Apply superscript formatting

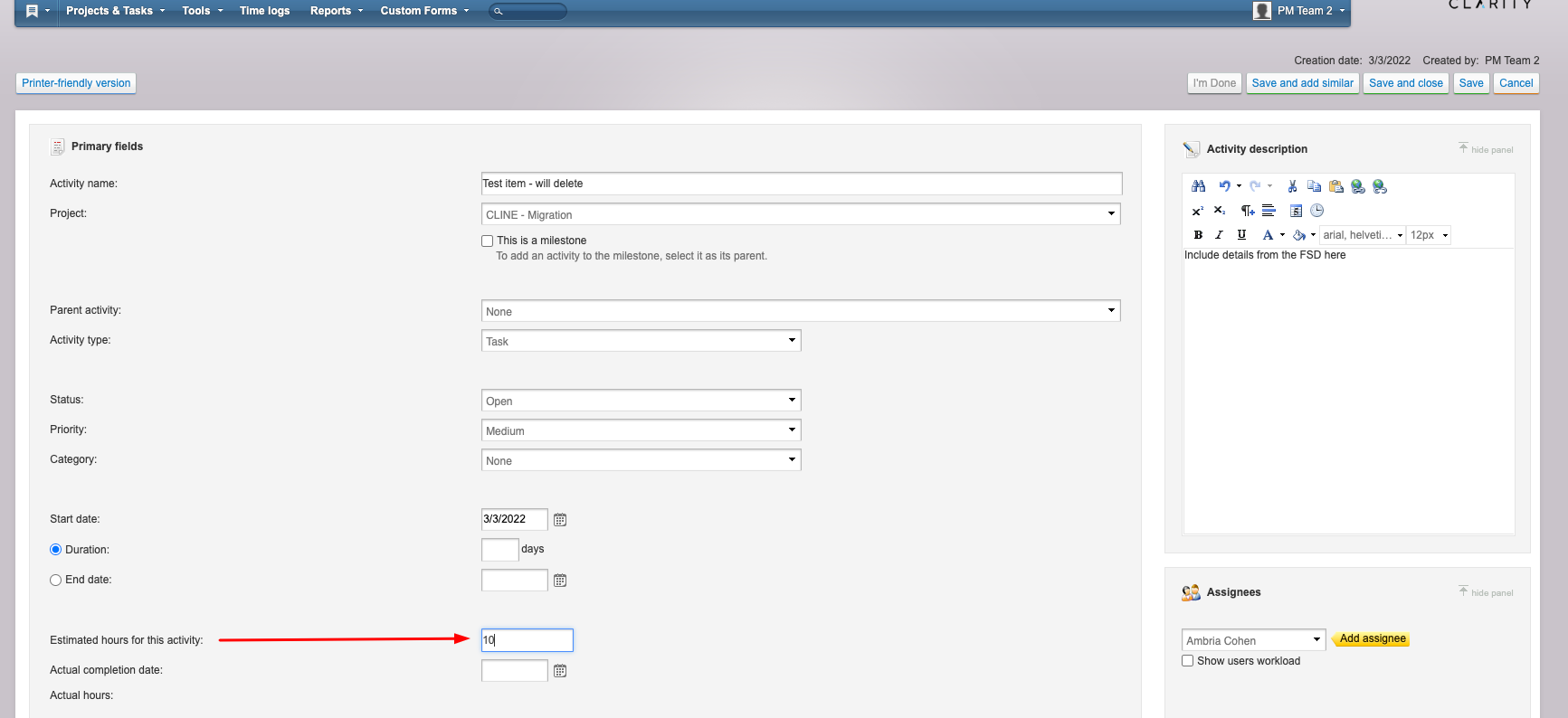[1197, 211]
